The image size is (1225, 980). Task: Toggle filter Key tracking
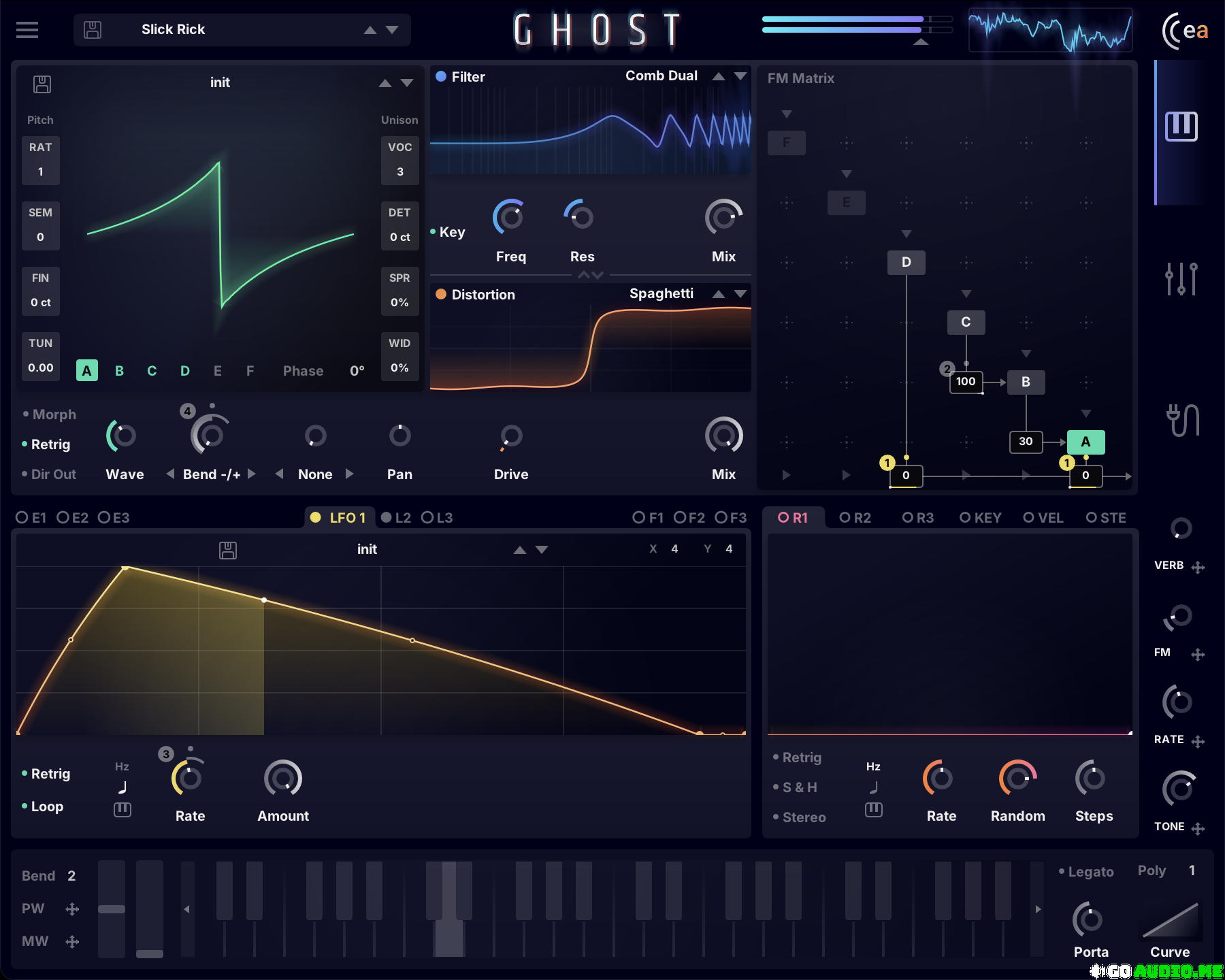[x=448, y=232]
